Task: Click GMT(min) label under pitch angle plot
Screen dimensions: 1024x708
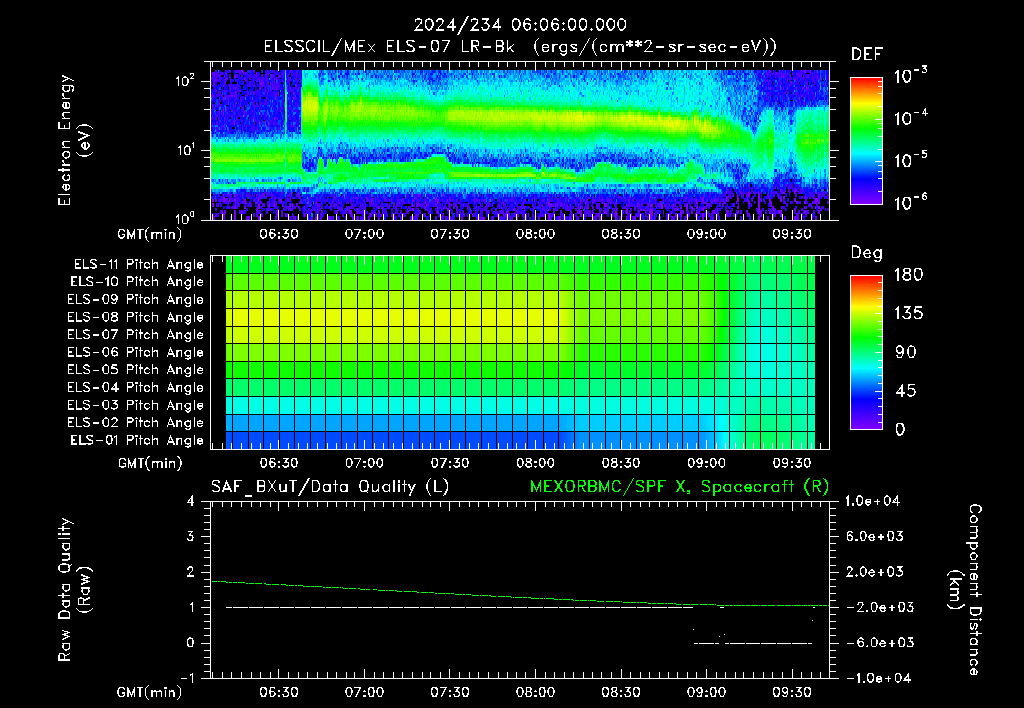Action: (x=150, y=464)
